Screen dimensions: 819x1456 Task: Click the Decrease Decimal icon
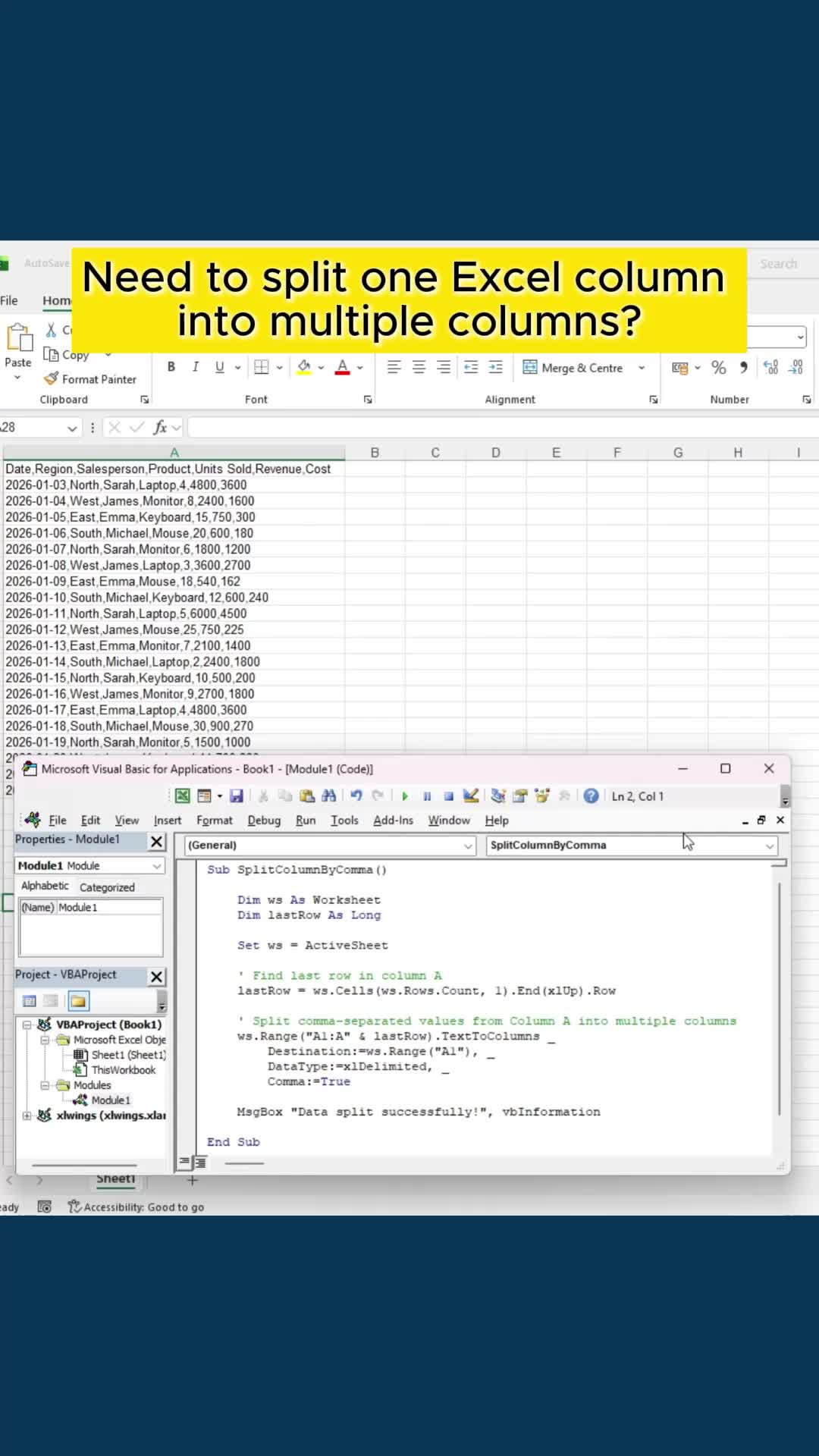(x=796, y=367)
